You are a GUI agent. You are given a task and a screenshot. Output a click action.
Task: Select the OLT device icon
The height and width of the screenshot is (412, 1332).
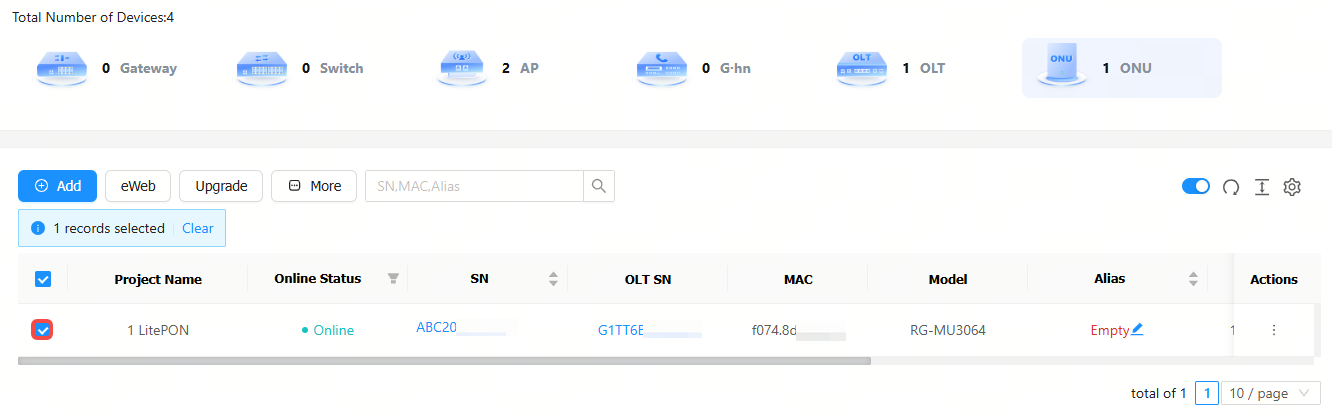pyautogui.click(x=861, y=69)
